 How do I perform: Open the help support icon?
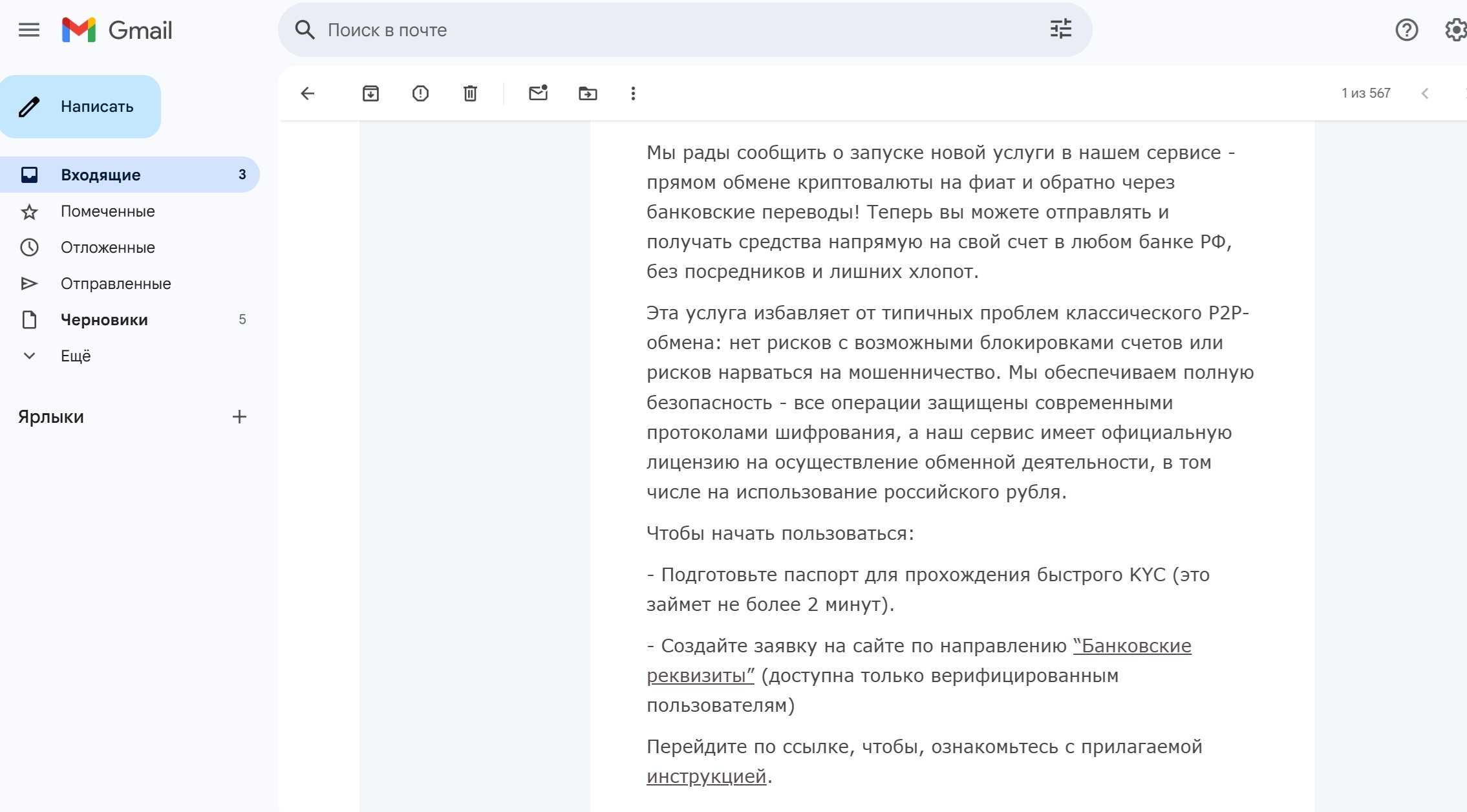[1406, 30]
